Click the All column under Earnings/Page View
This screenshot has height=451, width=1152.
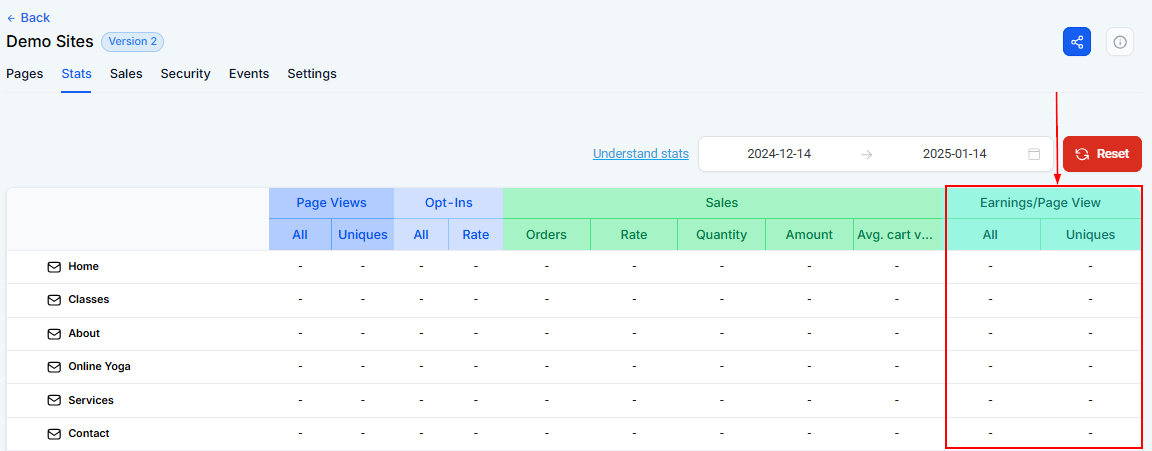[x=990, y=234]
